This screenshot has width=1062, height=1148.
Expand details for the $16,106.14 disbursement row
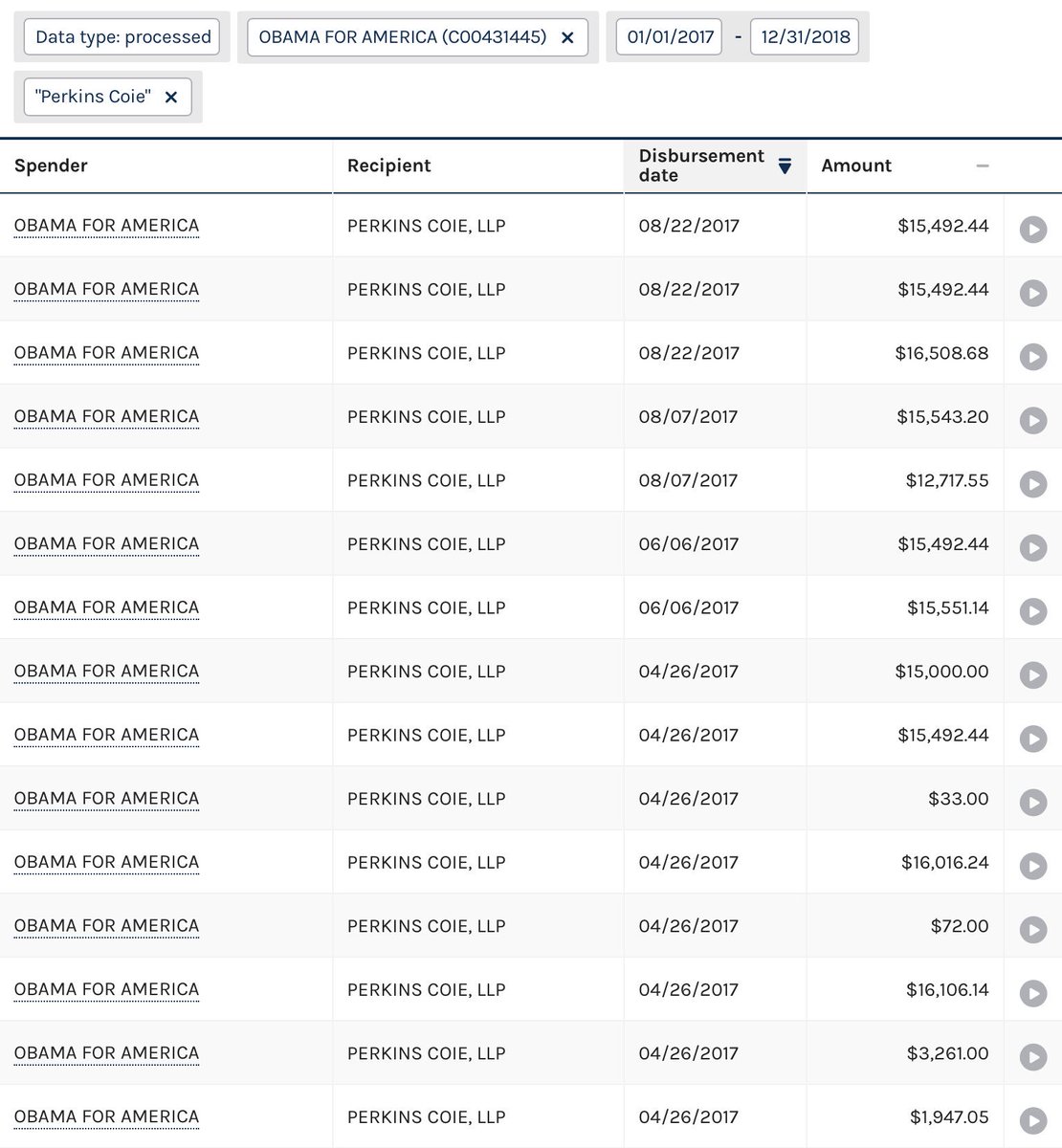pos(1033,993)
